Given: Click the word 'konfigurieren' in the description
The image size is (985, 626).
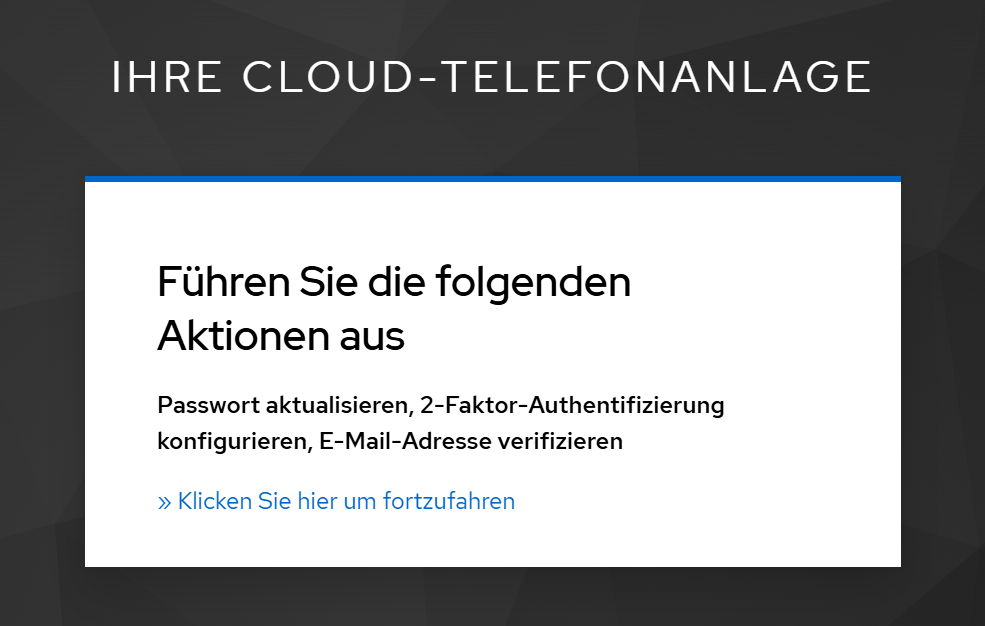Looking at the screenshot, I should pyautogui.click(x=235, y=441).
